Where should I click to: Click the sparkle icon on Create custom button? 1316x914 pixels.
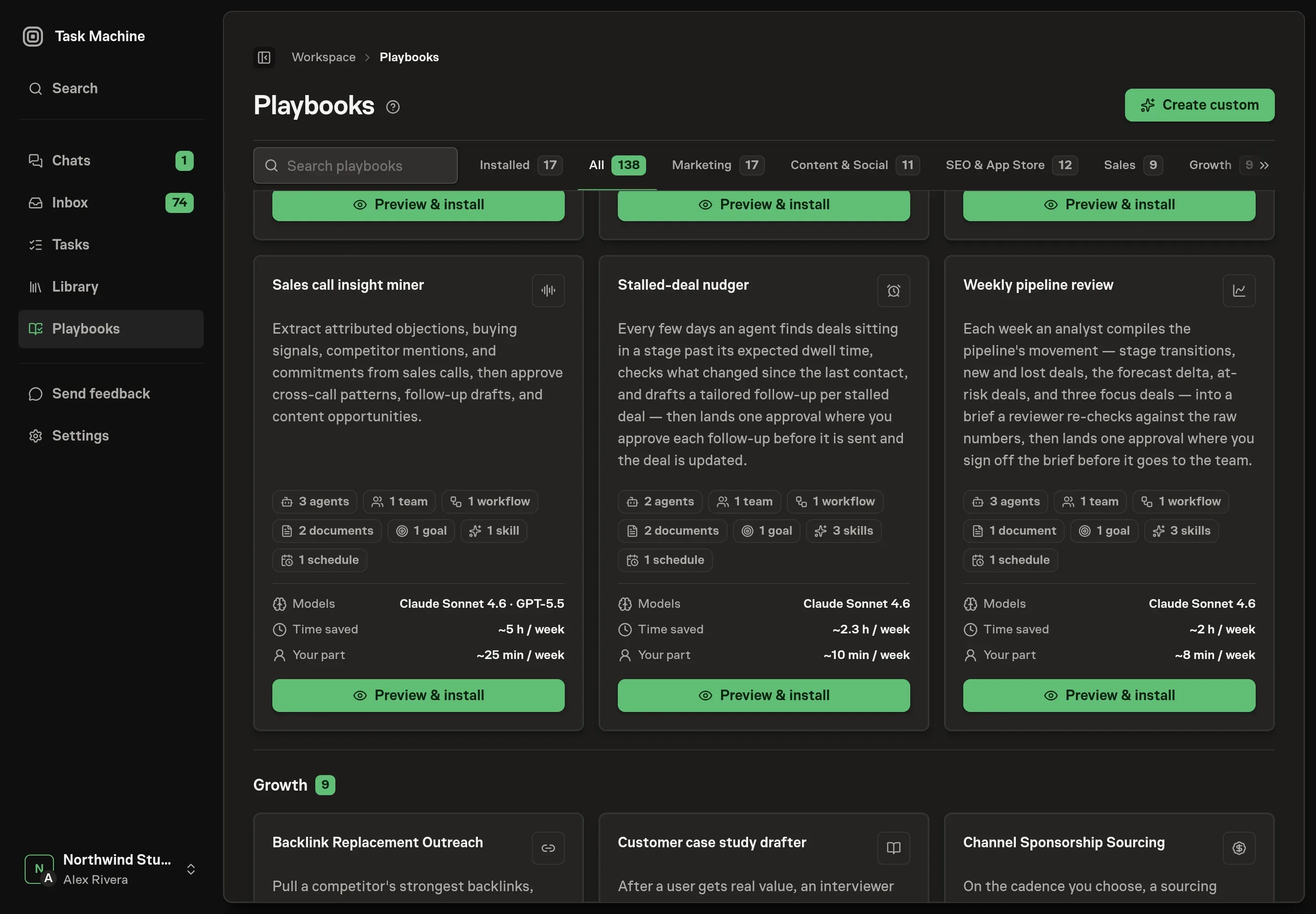(x=1148, y=106)
